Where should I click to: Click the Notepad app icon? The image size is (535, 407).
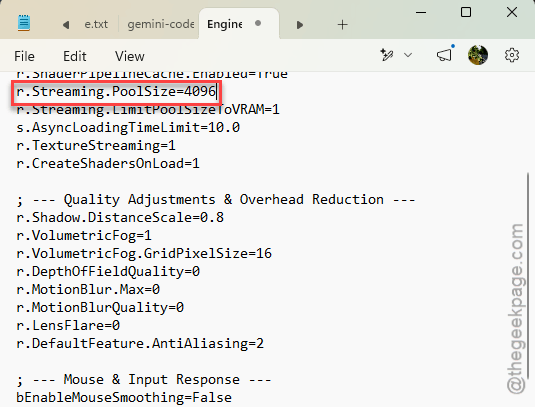(x=24, y=24)
